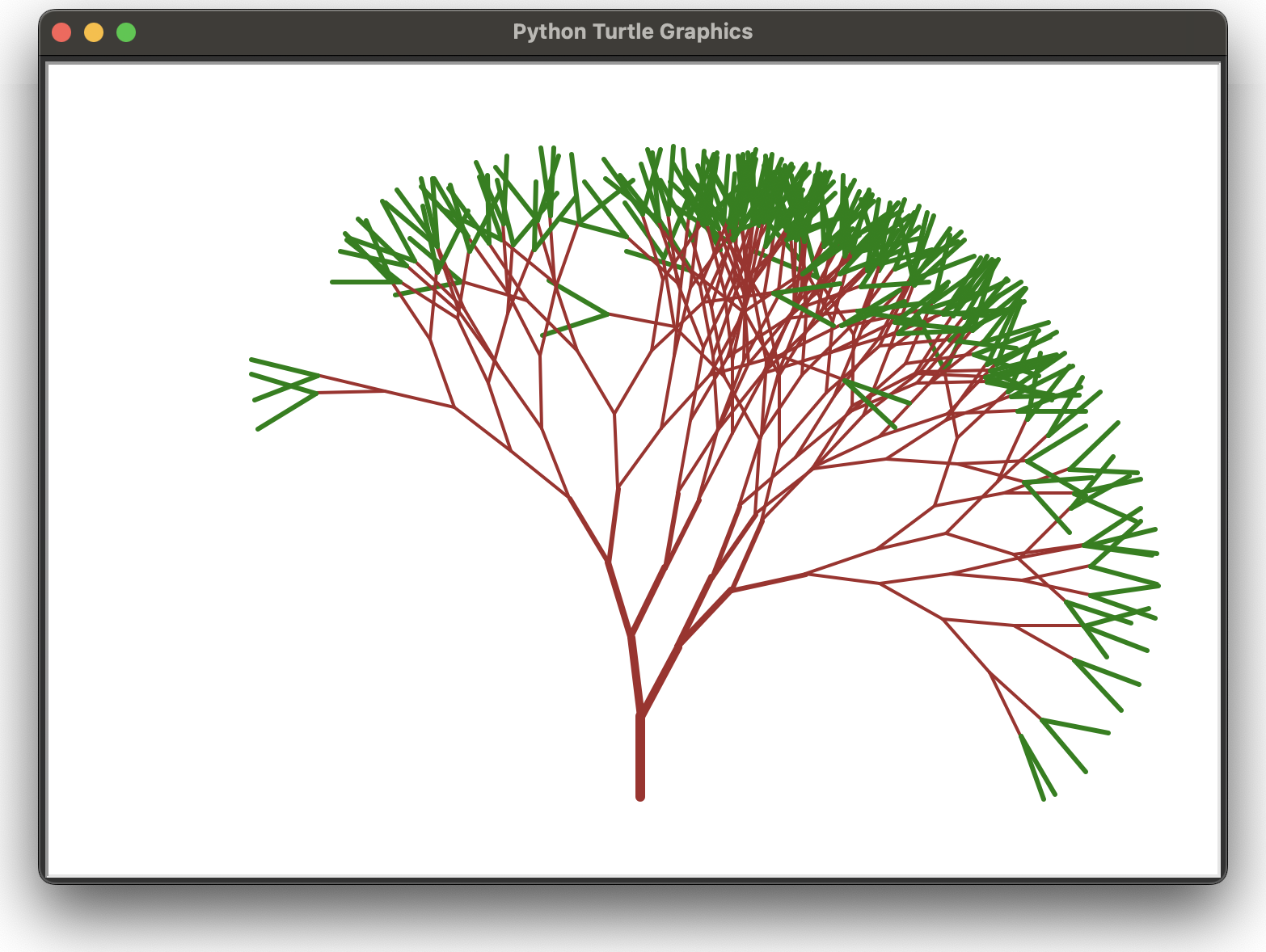Click the Python Turtle Graphics title text
Screen dimensions: 1266x952
coord(633,32)
